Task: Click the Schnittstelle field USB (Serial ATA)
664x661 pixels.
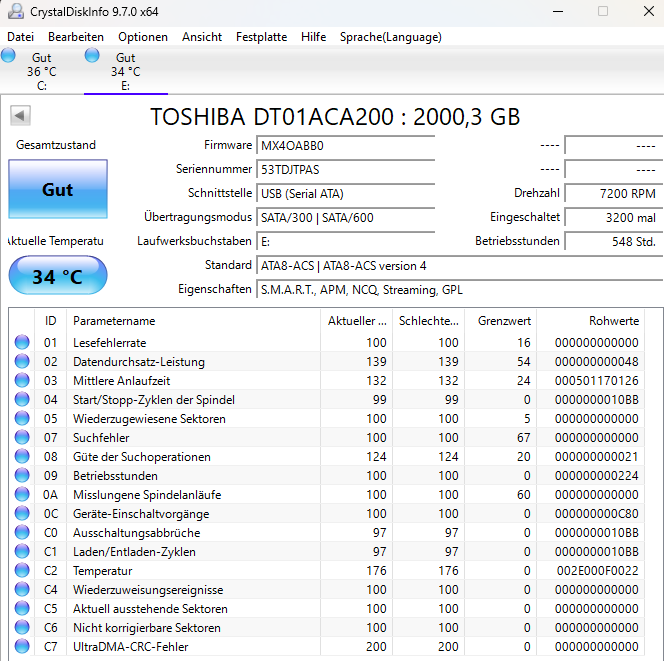Action: (x=346, y=194)
